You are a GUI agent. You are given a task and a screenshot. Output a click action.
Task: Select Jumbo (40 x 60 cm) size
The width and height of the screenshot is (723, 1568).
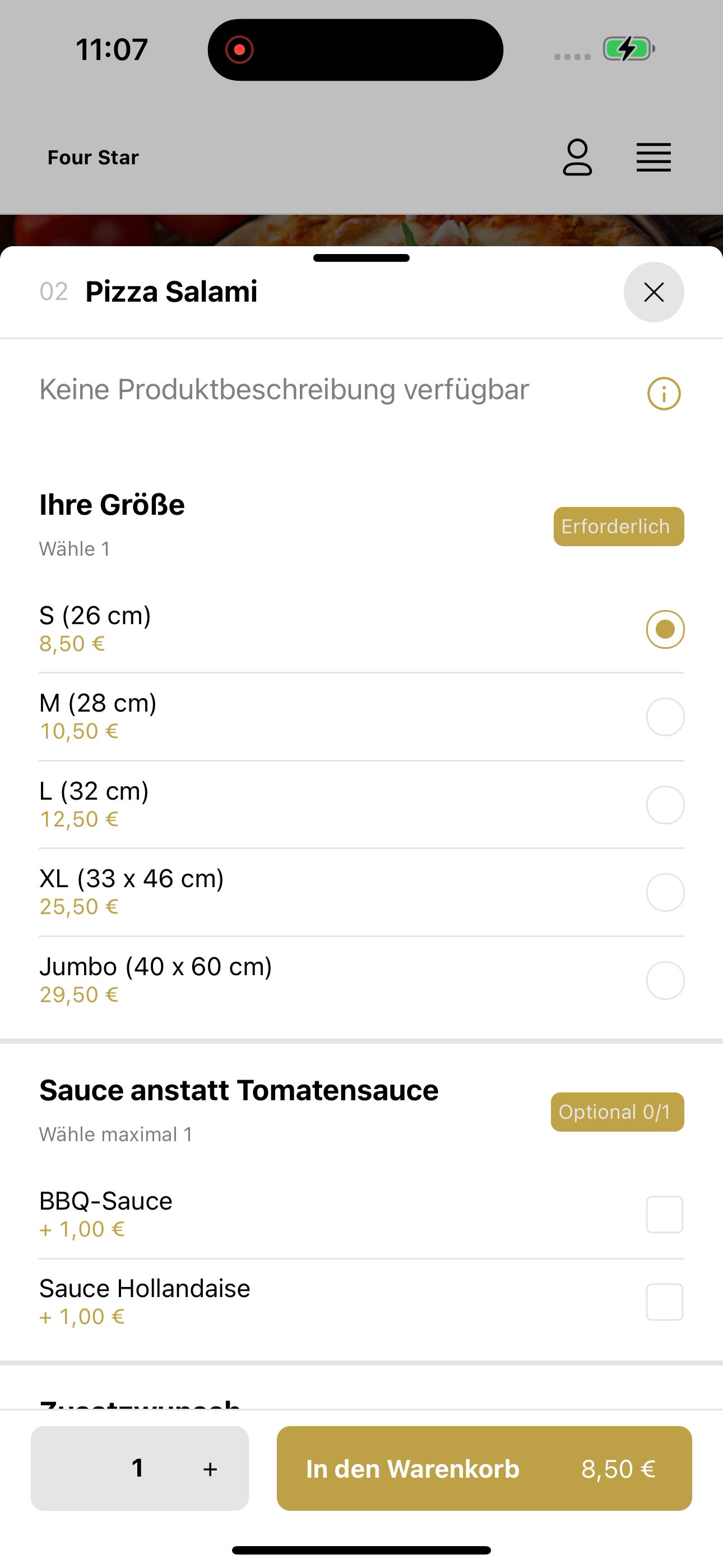[361, 980]
